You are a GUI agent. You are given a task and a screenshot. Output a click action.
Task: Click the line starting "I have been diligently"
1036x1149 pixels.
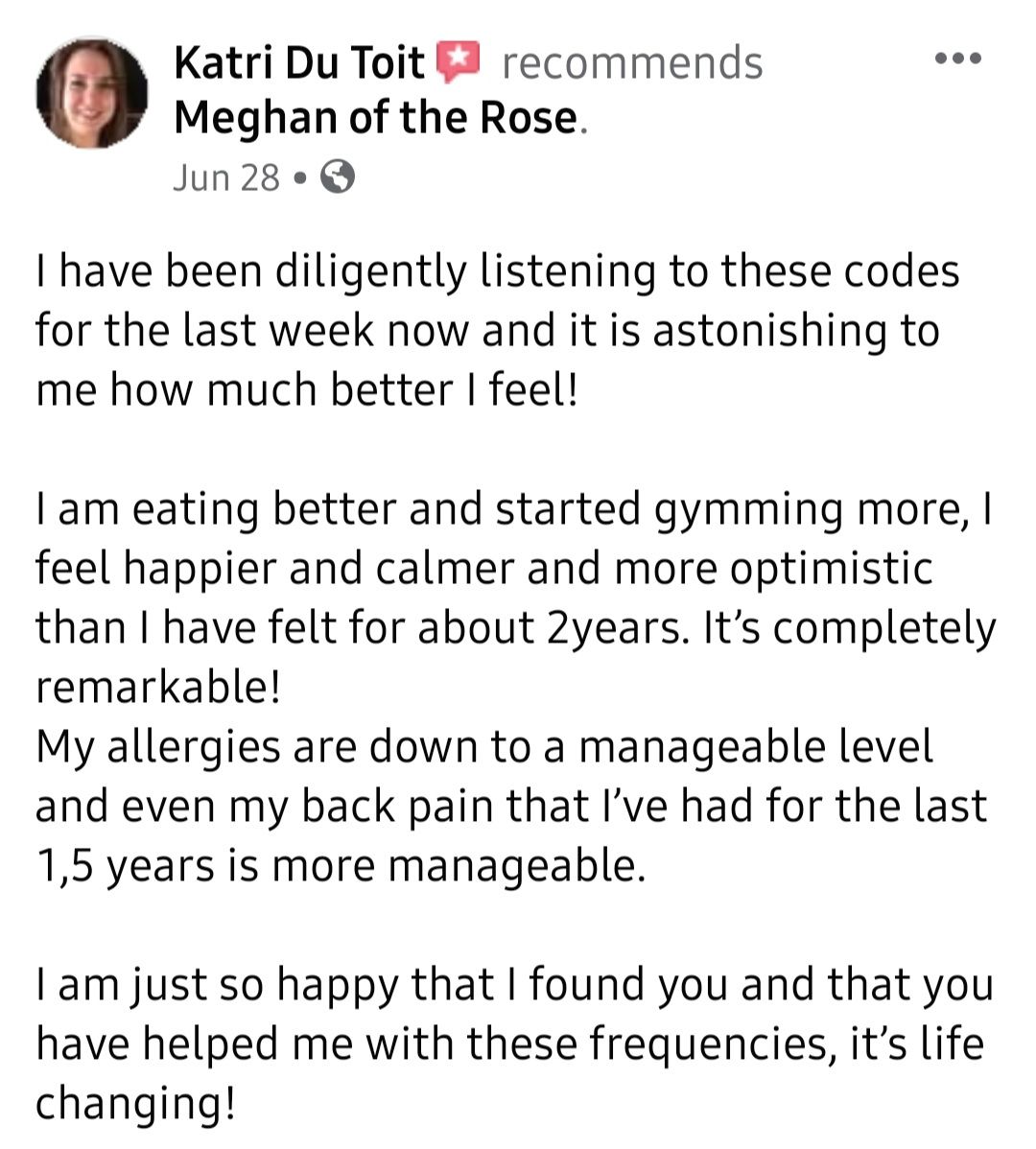498,272
